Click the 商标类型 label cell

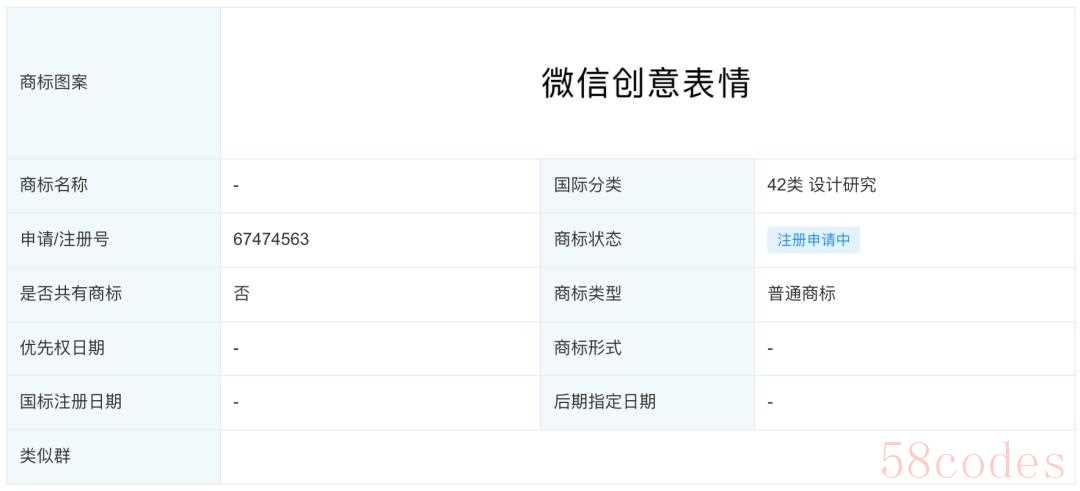pos(647,294)
